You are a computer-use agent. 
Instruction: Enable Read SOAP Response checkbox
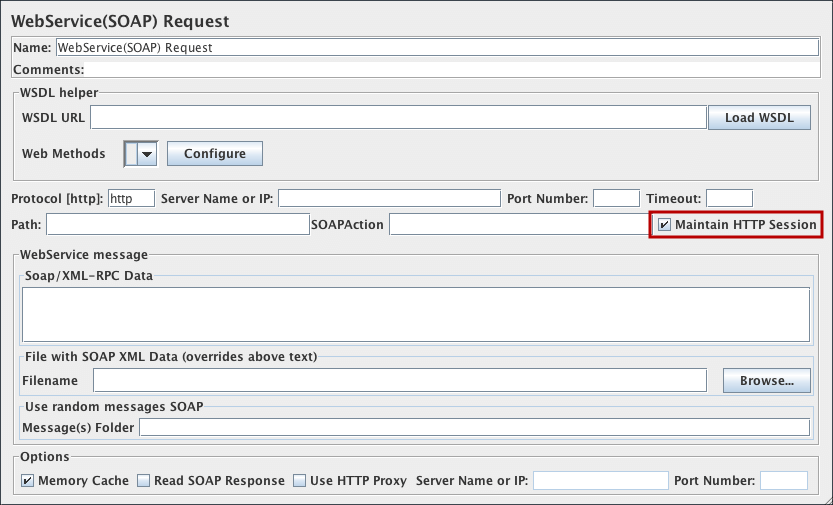[x=144, y=481]
